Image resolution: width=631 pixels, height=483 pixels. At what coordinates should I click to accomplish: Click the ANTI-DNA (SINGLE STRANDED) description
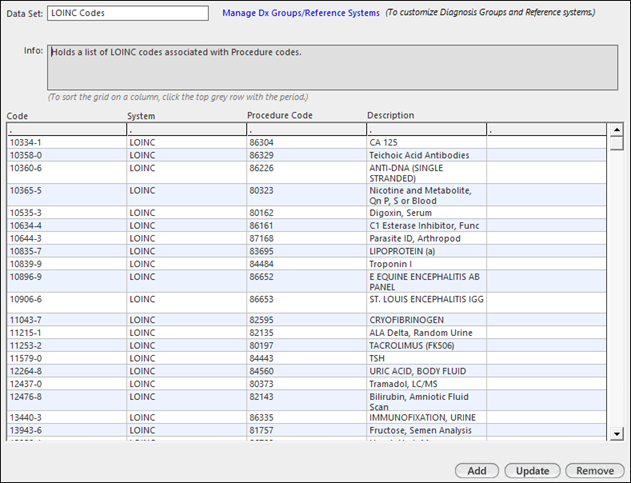click(x=426, y=173)
